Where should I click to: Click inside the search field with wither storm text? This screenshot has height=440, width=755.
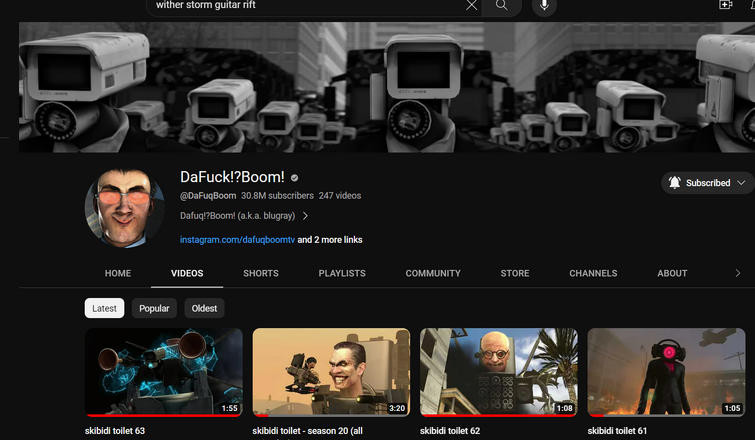click(308, 5)
